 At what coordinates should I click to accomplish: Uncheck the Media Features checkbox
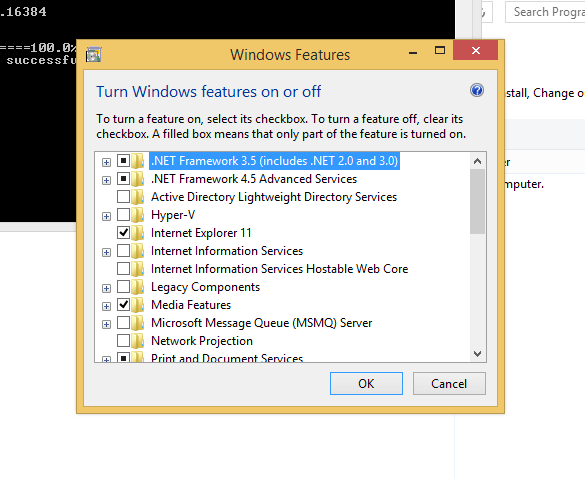123,305
